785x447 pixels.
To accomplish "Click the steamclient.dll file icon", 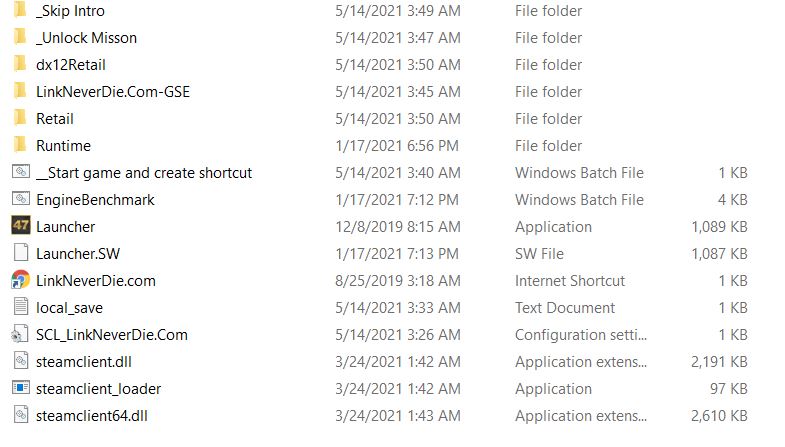I will [x=21, y=361].
